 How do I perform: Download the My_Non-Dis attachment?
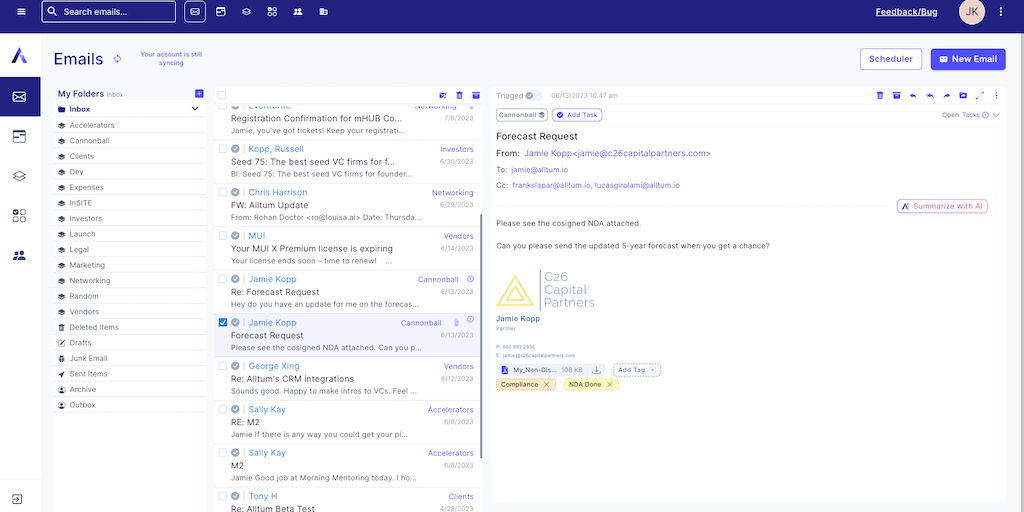pos(596,370)
